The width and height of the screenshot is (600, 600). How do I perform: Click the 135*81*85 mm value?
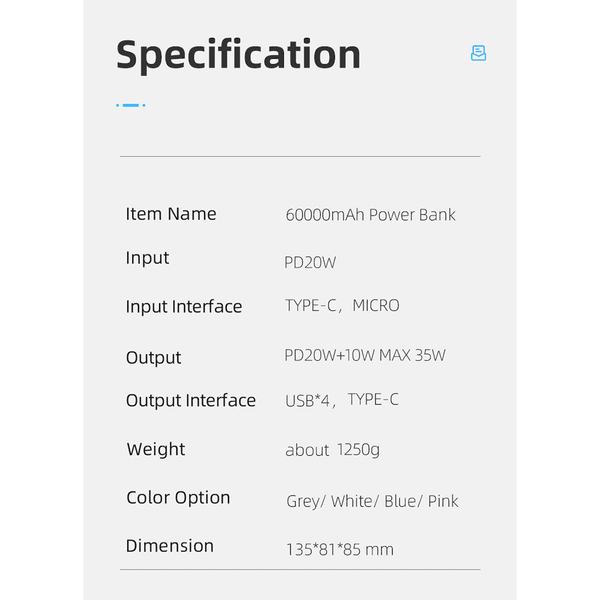click(x=339, y=549)
